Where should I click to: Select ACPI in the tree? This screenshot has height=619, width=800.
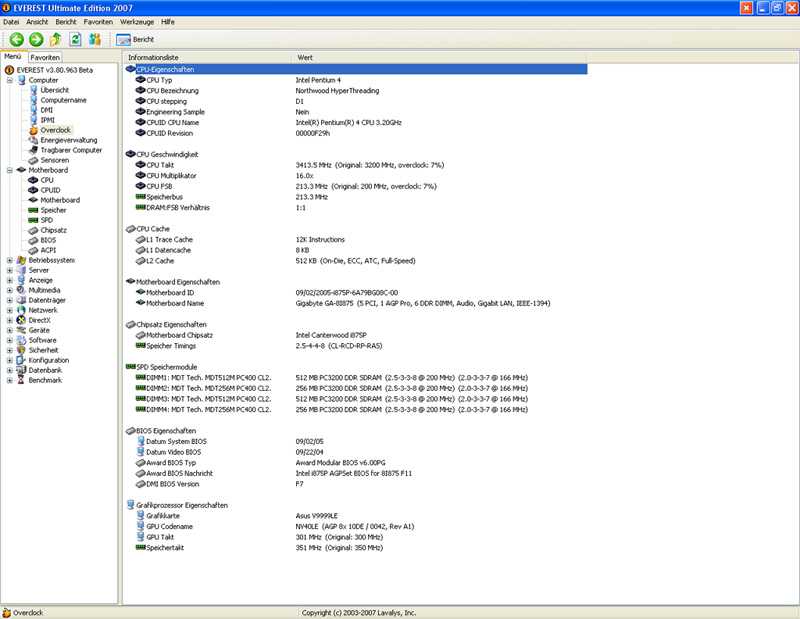point(48,250)
